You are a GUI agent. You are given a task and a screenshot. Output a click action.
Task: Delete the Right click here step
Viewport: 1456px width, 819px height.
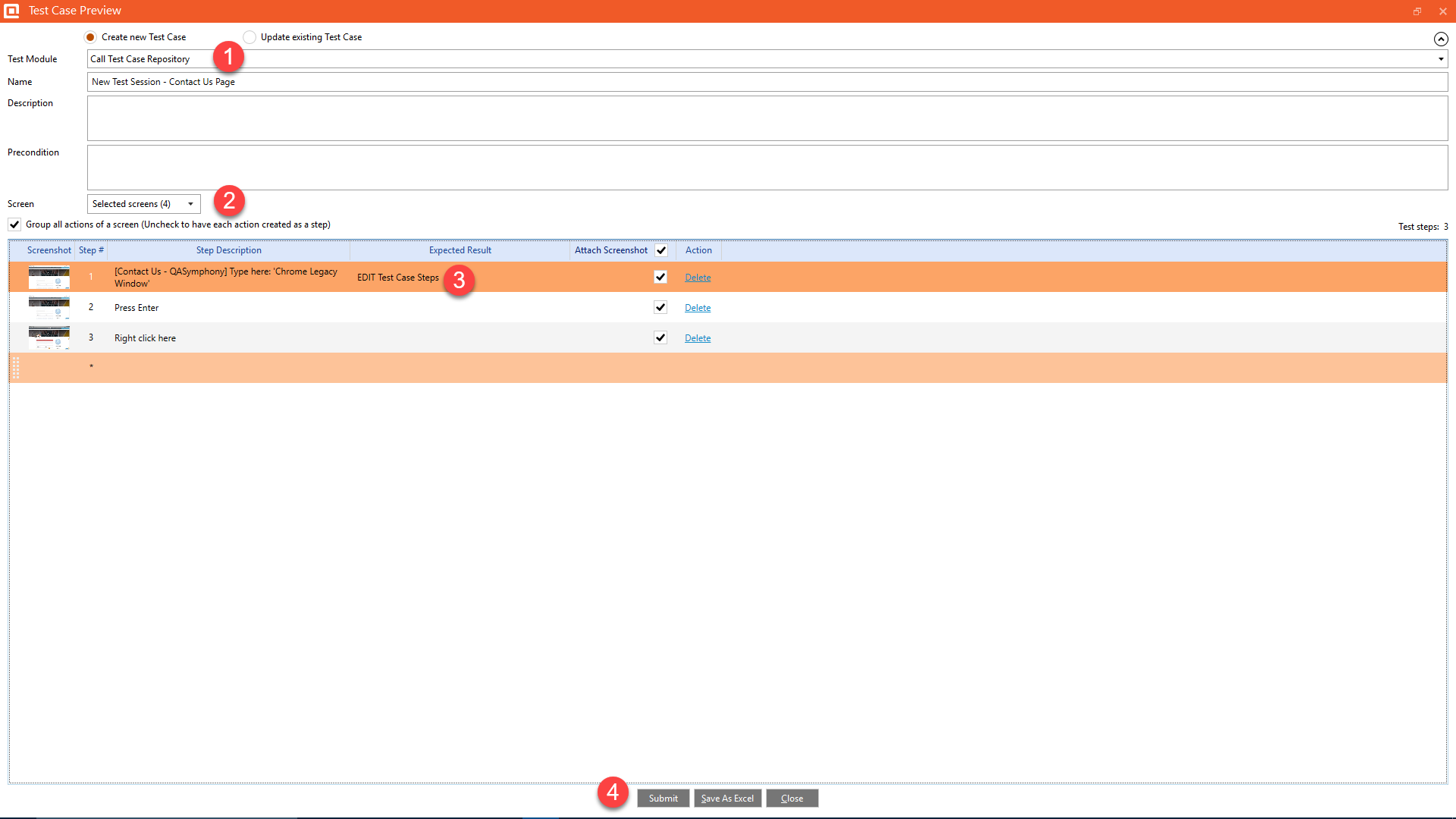(x=698, y=338)
